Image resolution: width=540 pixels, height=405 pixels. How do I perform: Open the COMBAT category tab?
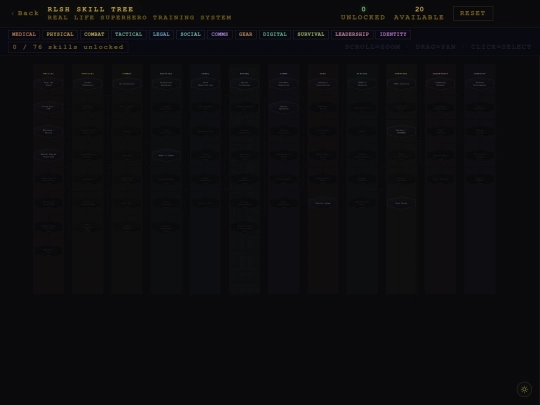click(x=94, y=34)
